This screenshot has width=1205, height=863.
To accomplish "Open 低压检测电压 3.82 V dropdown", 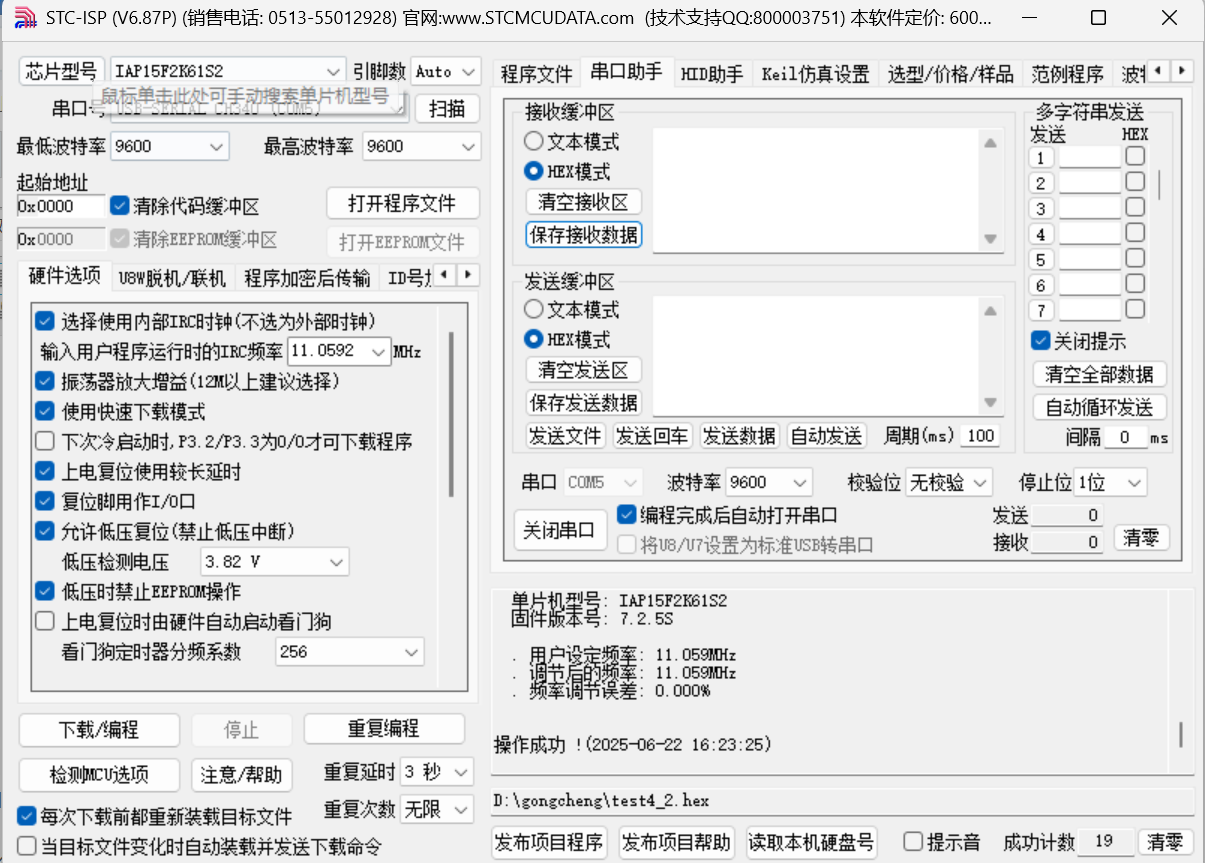I will coord(275,561).
